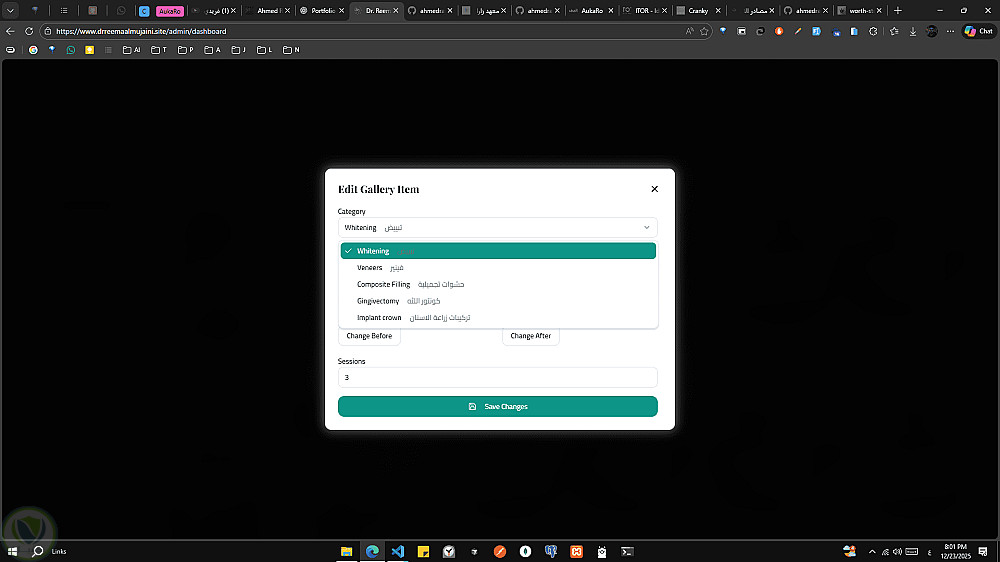
Task: Open the A bookmarks folder
Action: 212,50
